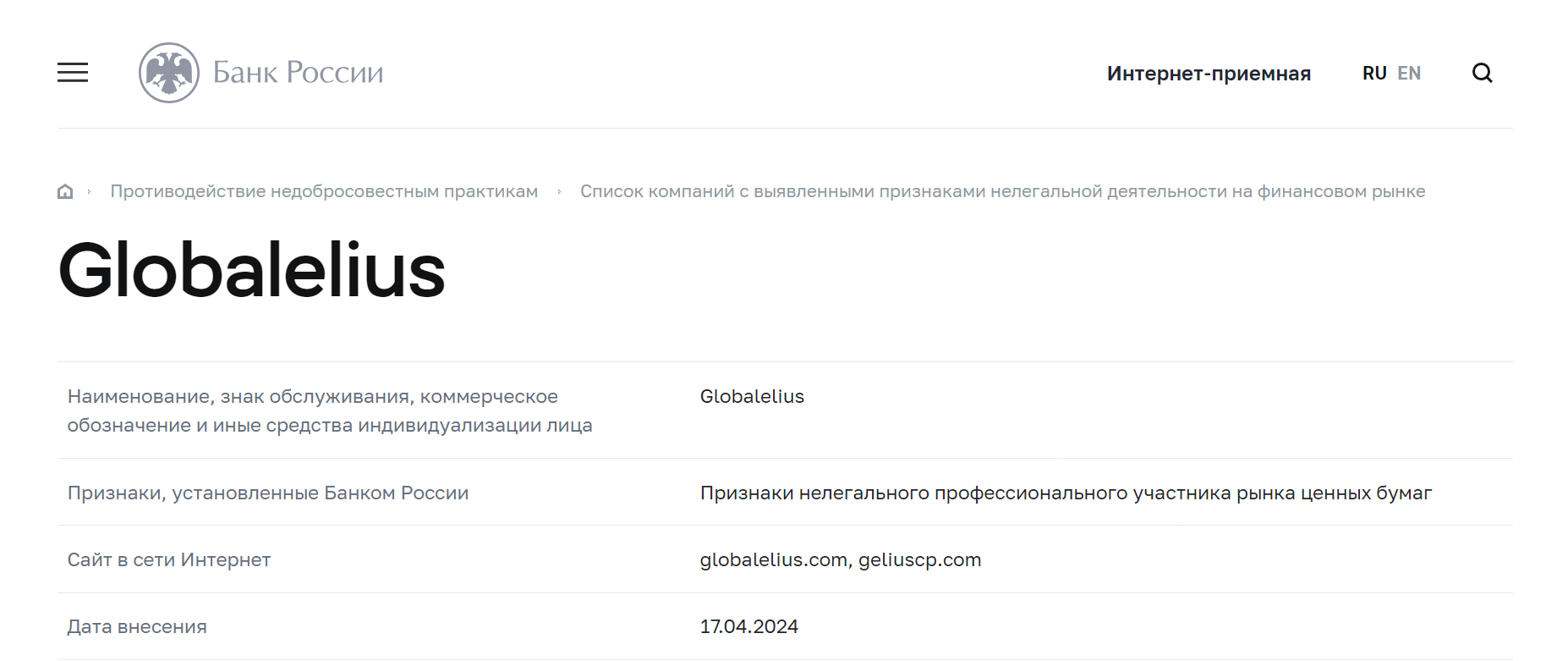The width and height of the screenshot is (1568, 661).
Task: Click the Сайт в сети Интернет label
Action: coord(169,559)
